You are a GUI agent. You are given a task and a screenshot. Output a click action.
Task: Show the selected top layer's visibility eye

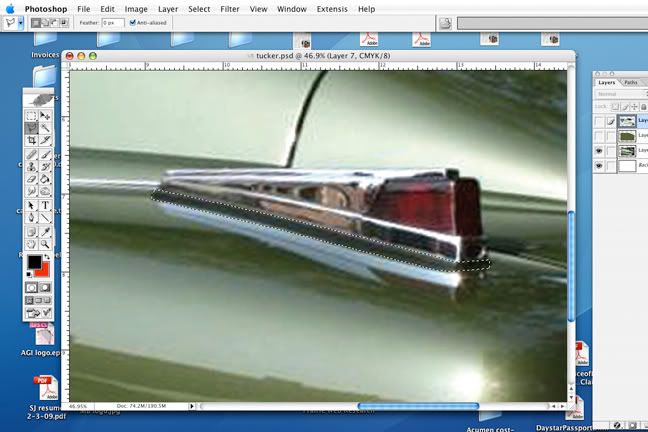[599, 121]
